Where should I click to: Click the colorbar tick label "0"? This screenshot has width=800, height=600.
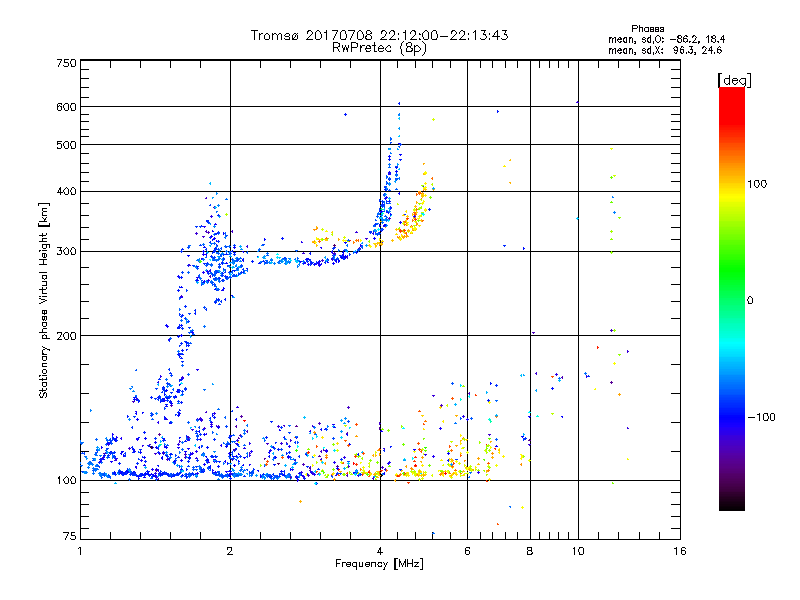tap(750, 301)
